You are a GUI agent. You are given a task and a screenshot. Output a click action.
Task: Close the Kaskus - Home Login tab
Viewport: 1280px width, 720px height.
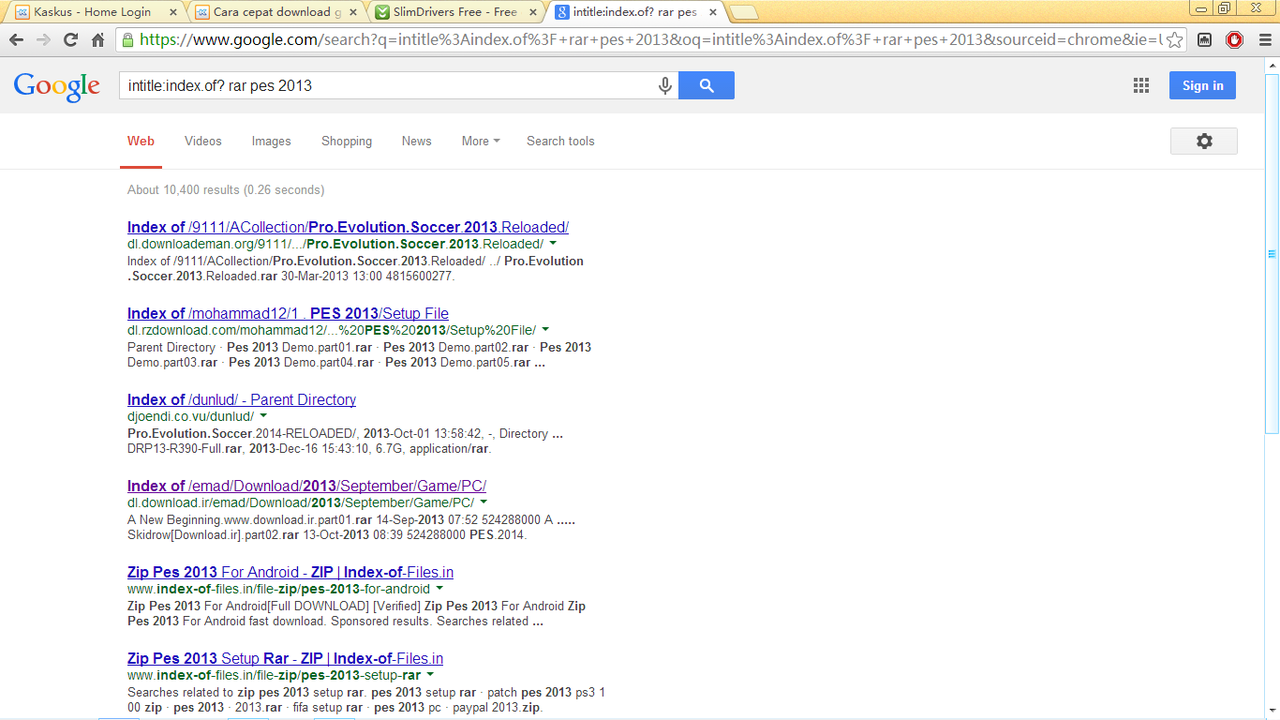172,12
